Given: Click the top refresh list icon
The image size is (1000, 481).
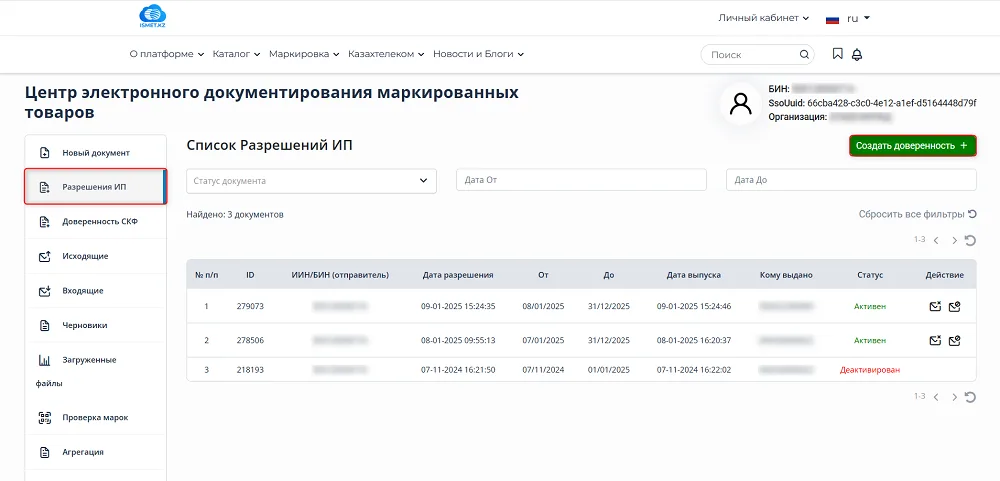Looking at the screenshot, I should point(970,240).
